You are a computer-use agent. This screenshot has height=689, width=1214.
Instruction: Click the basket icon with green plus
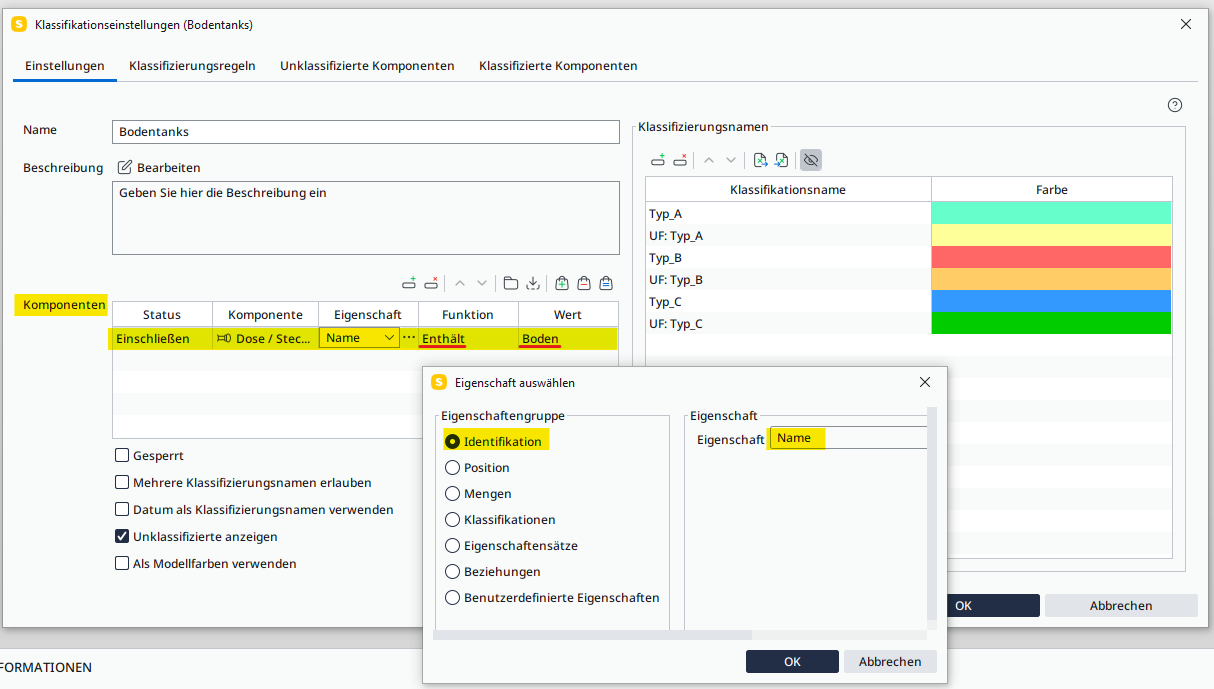coord(562,283)
